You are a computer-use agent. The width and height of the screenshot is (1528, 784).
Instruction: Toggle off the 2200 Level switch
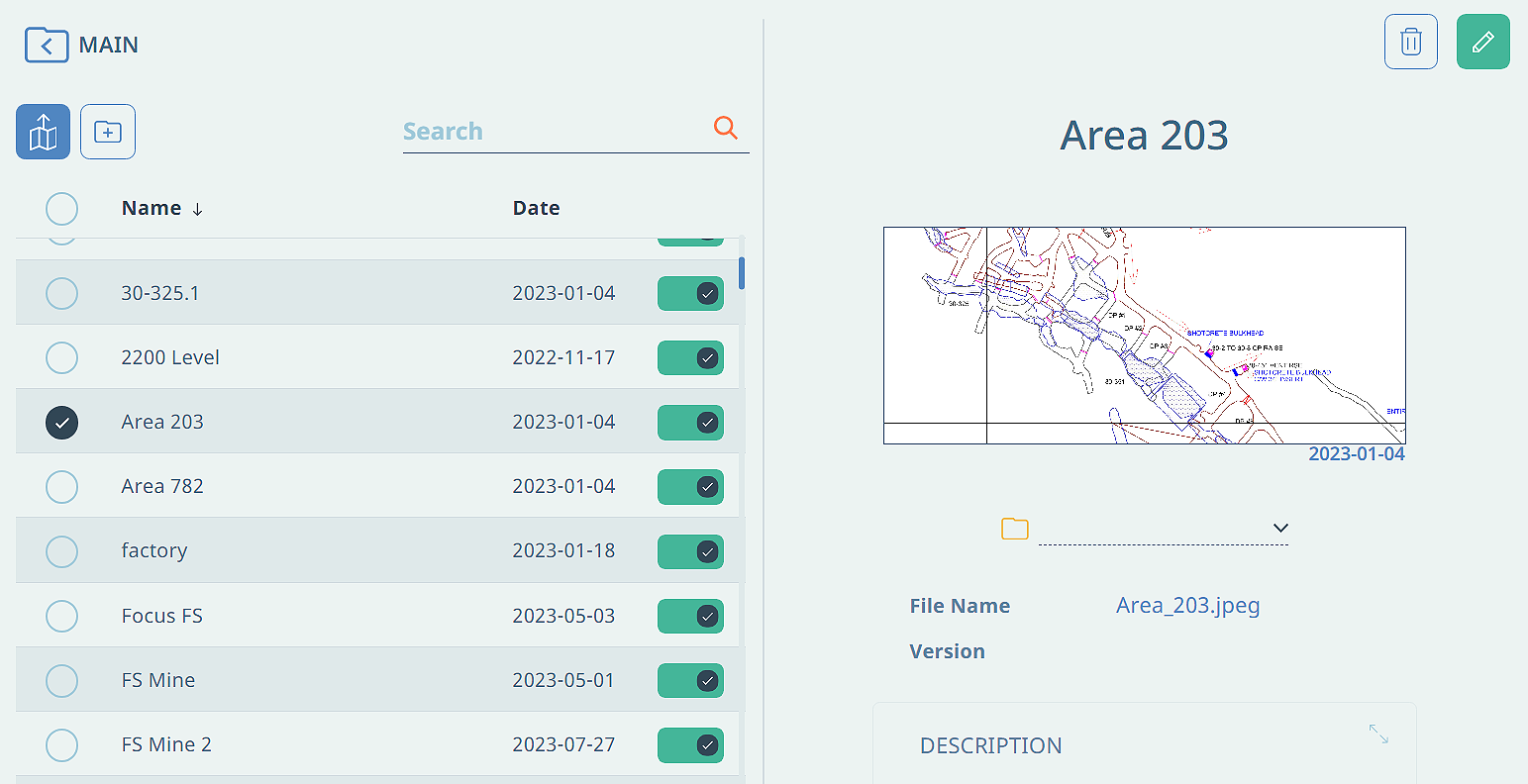pos(690,358)
